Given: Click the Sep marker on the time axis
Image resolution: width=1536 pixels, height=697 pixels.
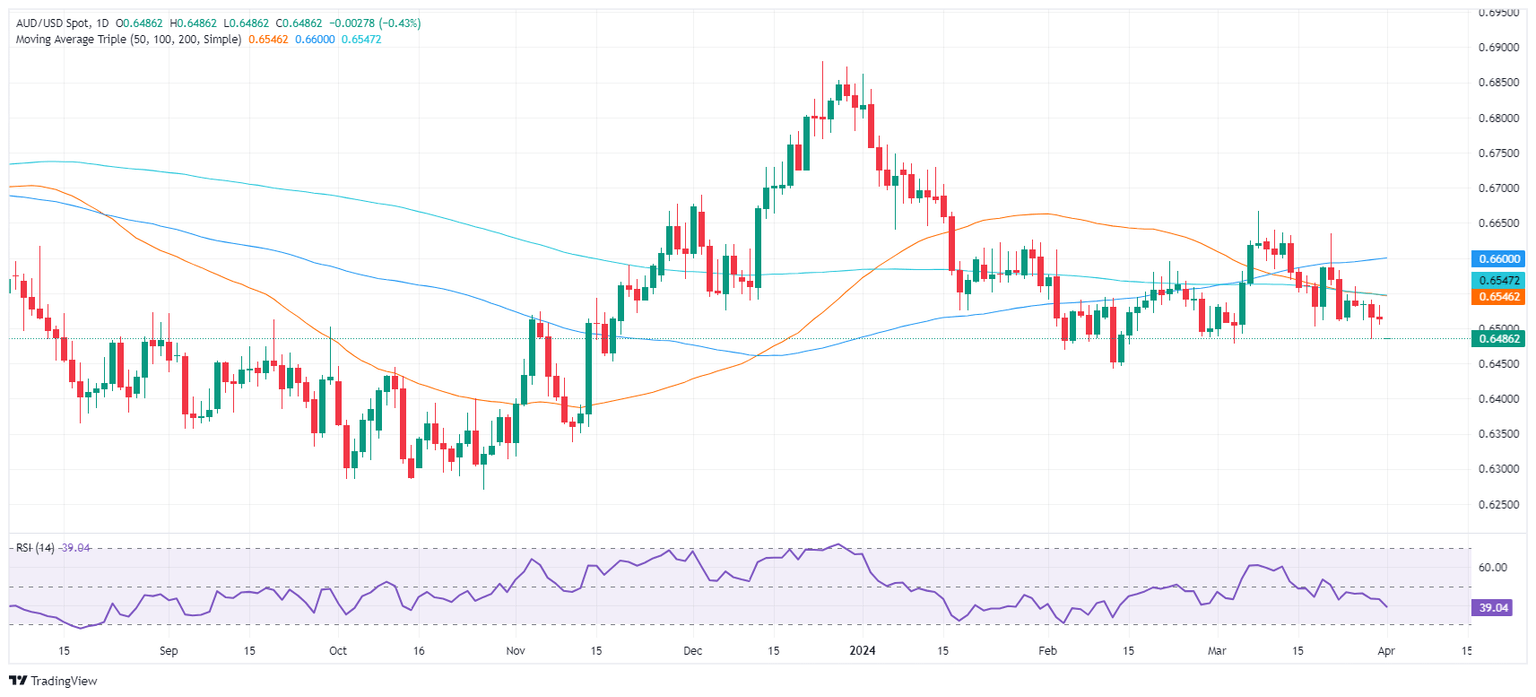Looking at the screenshot, I should tap(167, 649).
